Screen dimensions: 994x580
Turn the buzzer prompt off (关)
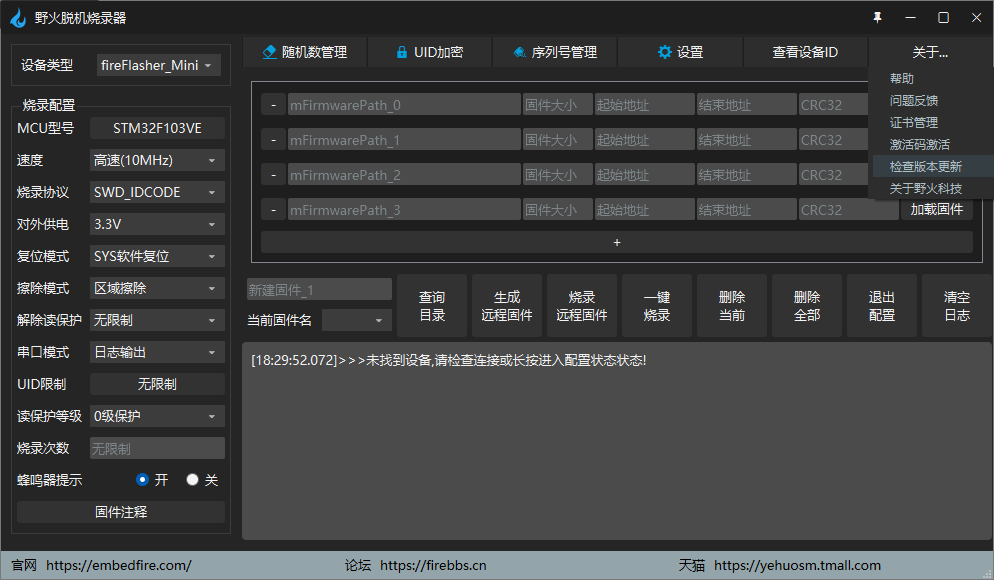tap(193, 480)
